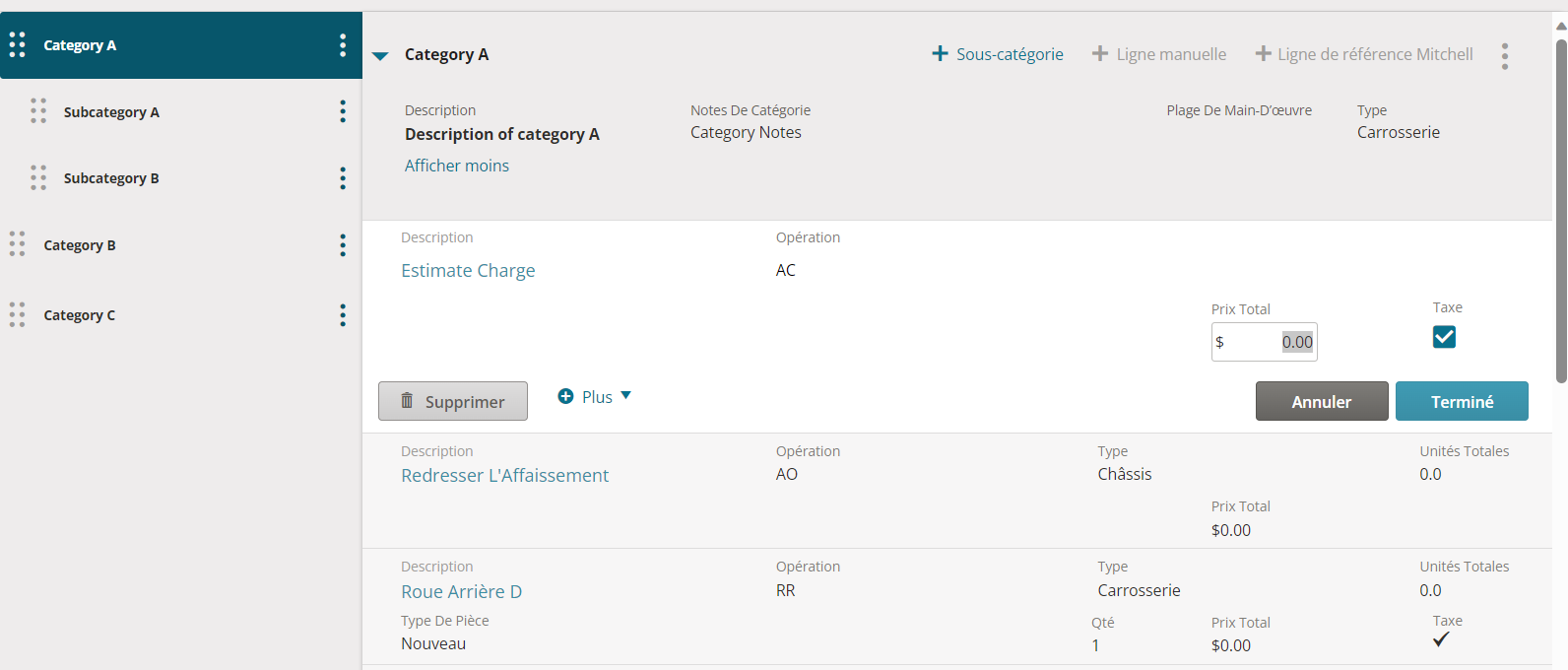Click the Supprimer button

click(453, 401)
